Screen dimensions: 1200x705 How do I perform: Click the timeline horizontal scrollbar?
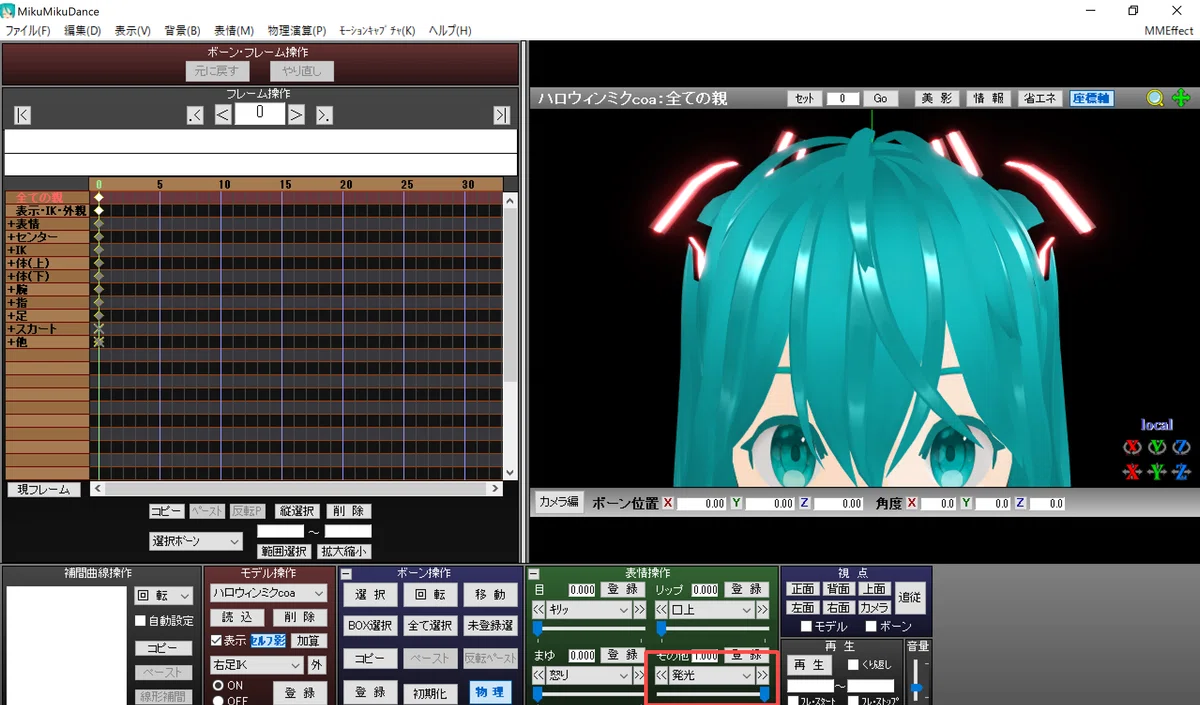pyautogui.click(x=296, y=489)
